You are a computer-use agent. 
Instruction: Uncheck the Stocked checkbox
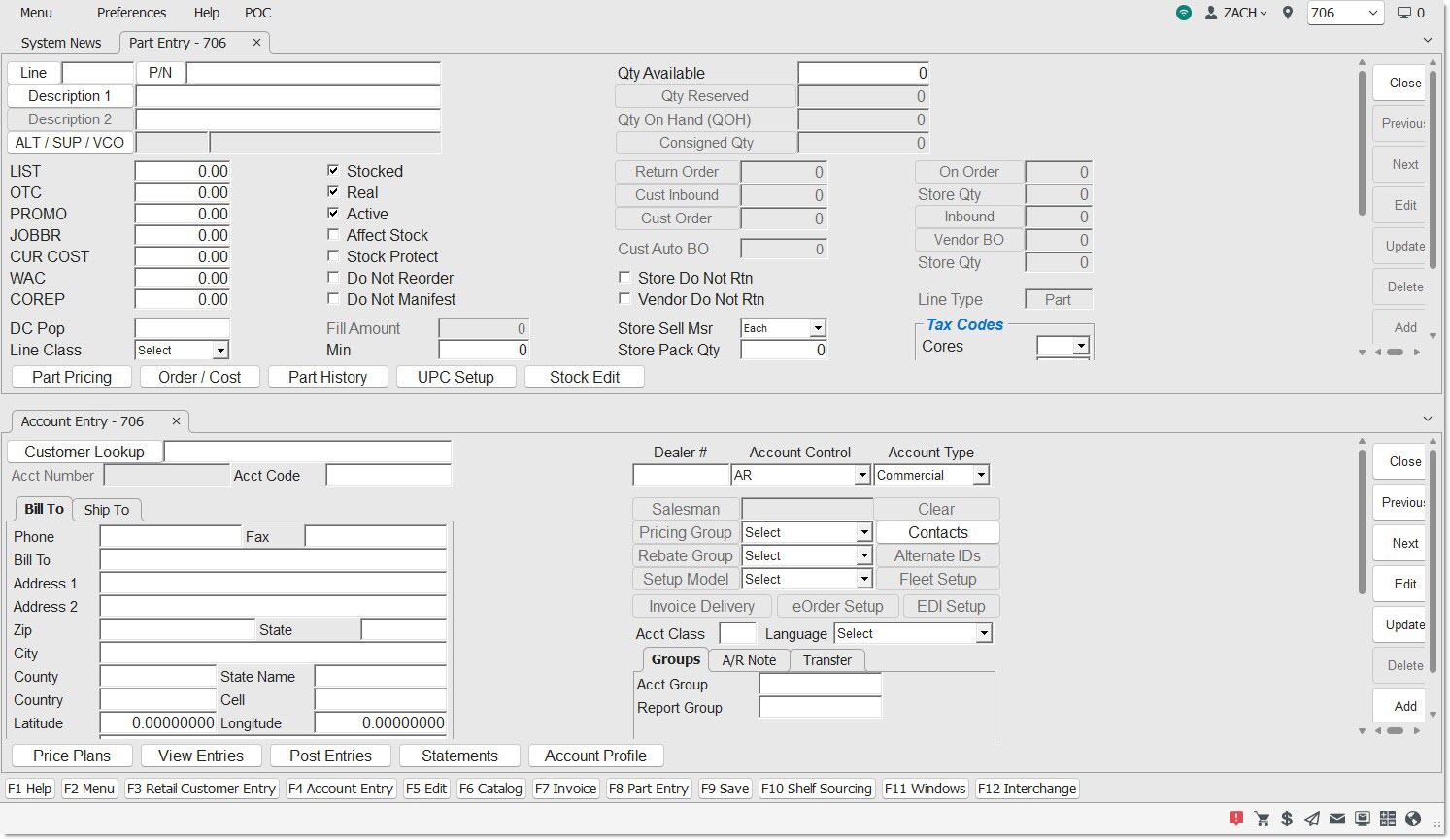(x=333, y=171)
